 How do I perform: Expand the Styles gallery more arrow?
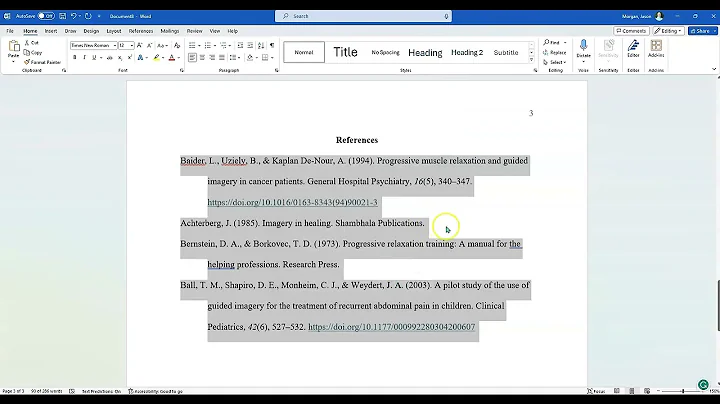[x=532, y=60]
